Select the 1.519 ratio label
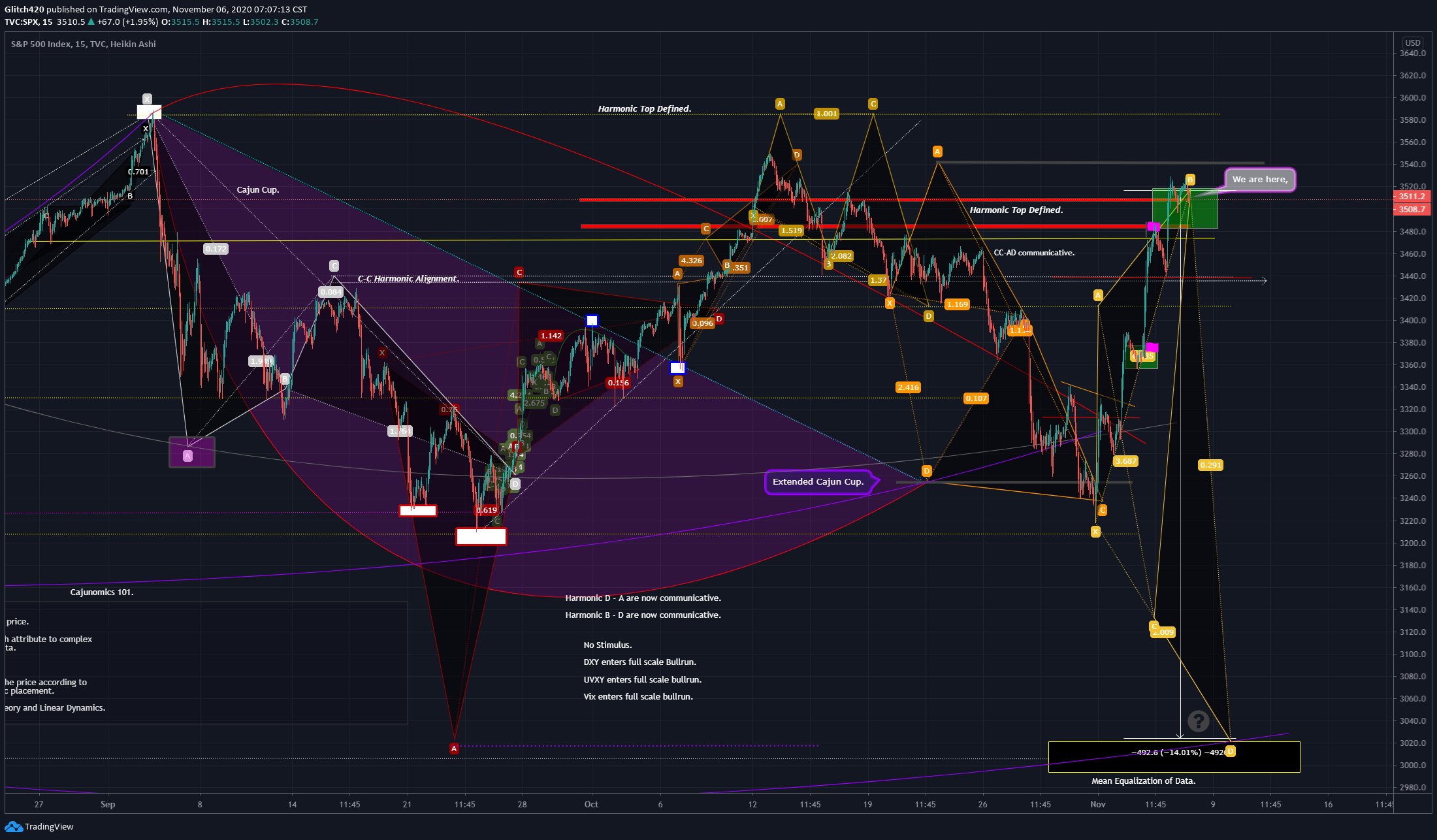Screen dimensions: 1437x840 coord(791,231)
